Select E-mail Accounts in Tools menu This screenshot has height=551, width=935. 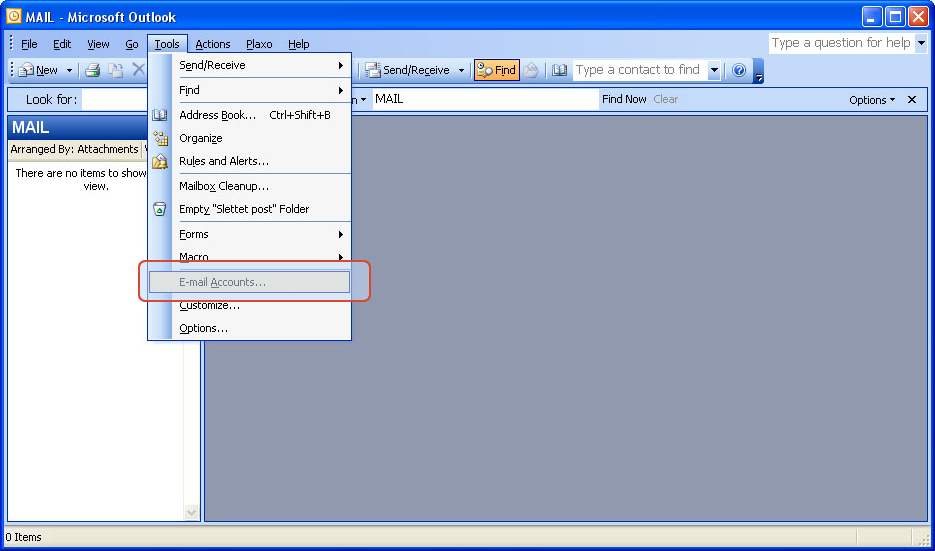(x=249, y=282)
